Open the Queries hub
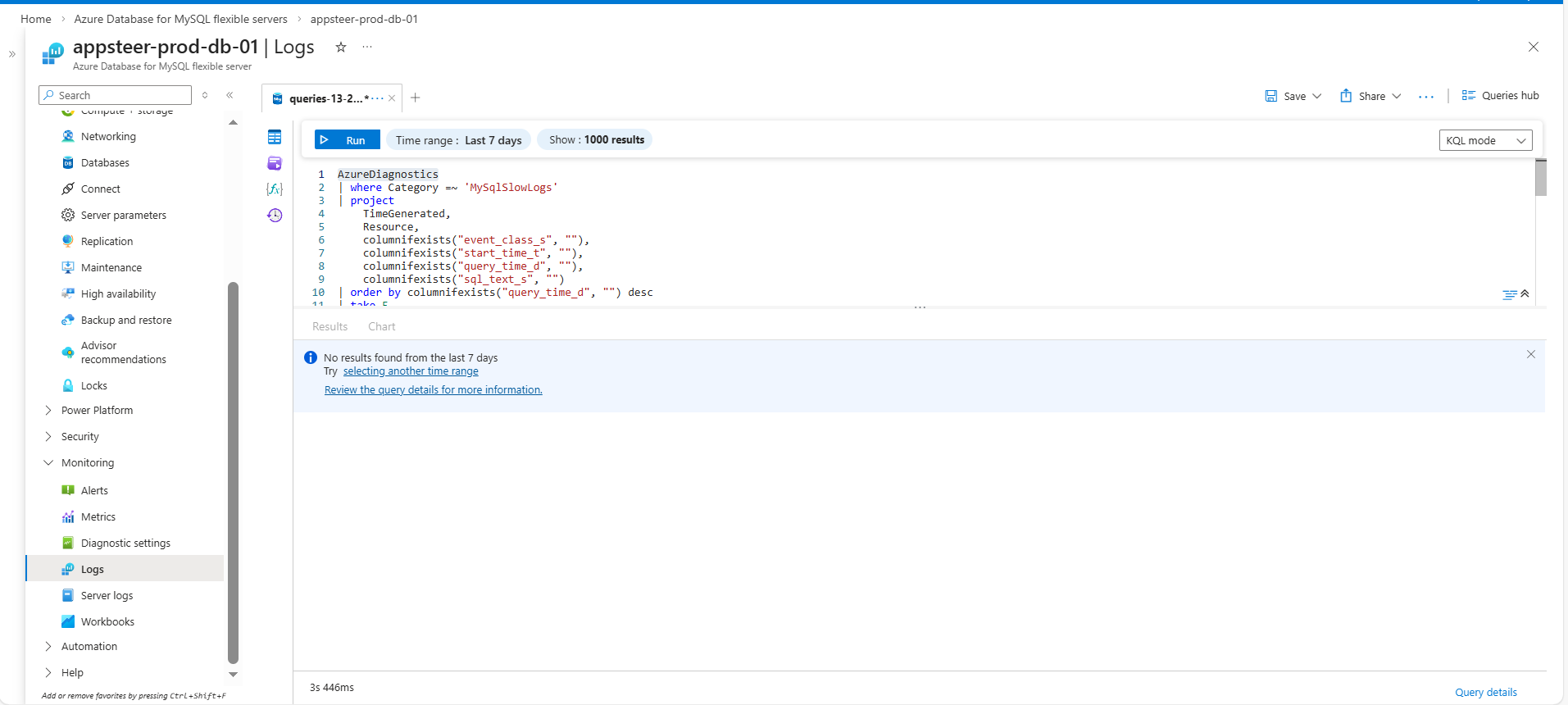The image size is (1568, 705). point(1500,96)
